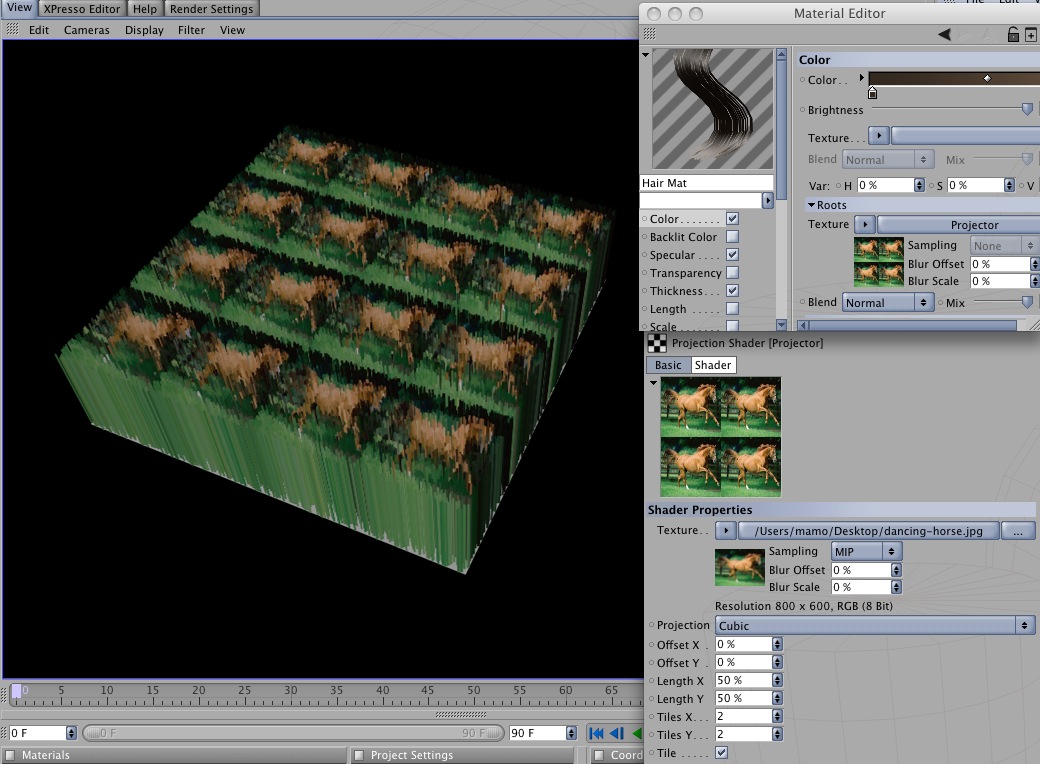Switch to the Render Settings tab

click(x=211, y=9)
